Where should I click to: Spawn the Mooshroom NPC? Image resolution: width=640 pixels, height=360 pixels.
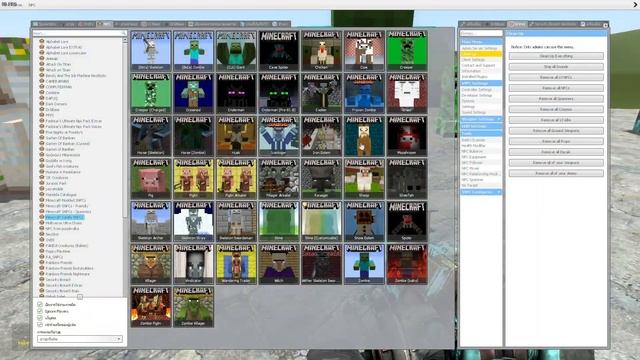click(x=407, y=136)
